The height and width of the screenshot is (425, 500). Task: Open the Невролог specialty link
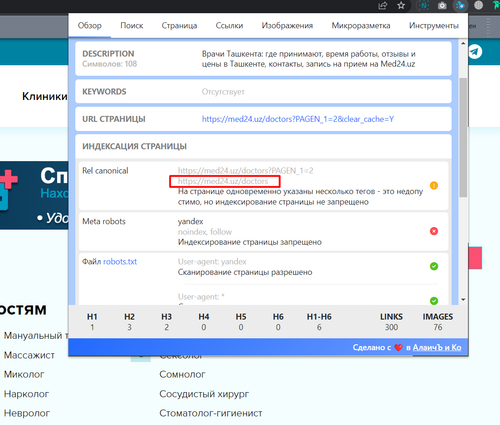click(27, 413)
